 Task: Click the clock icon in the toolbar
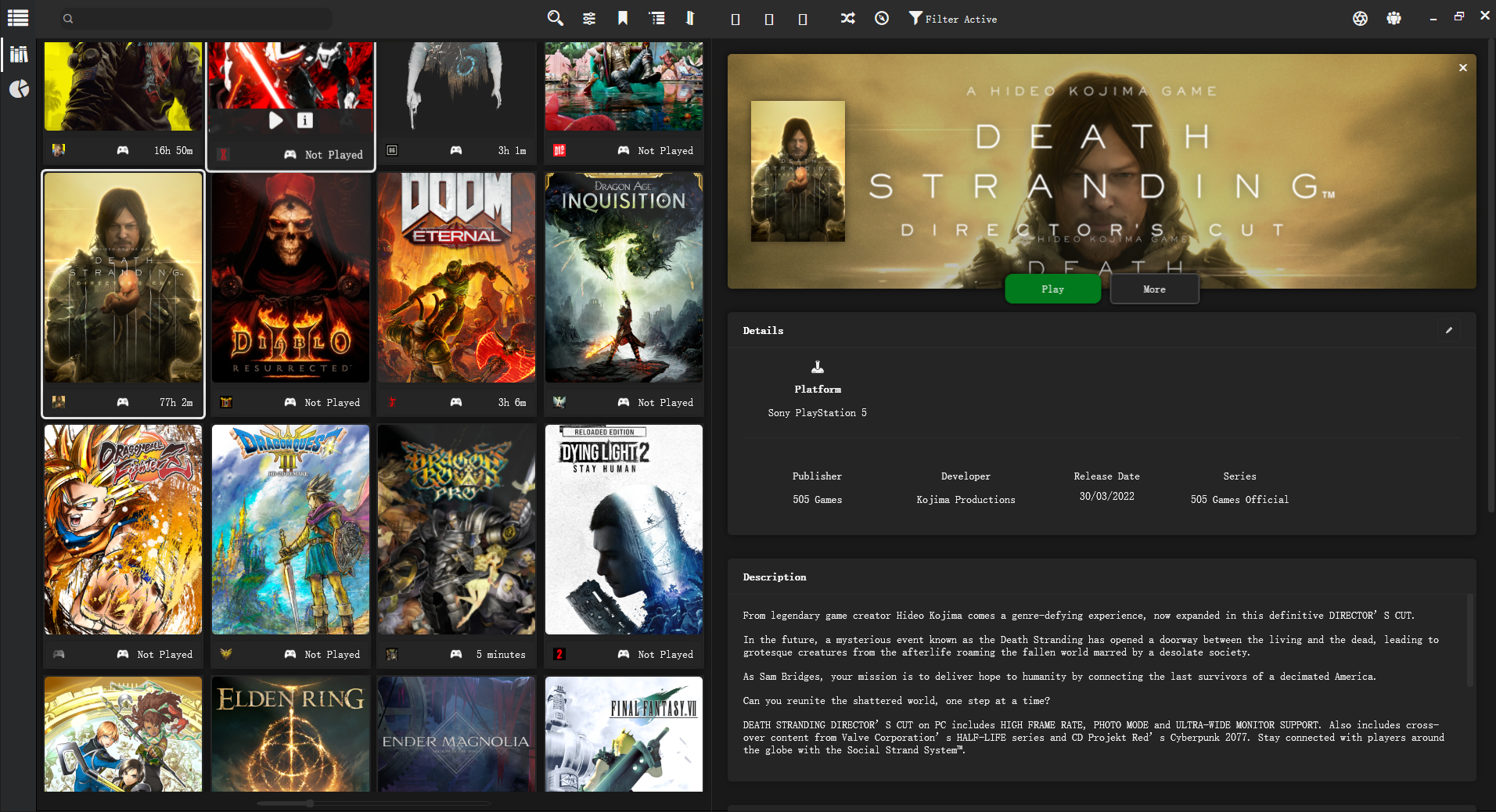click(882, 18)
